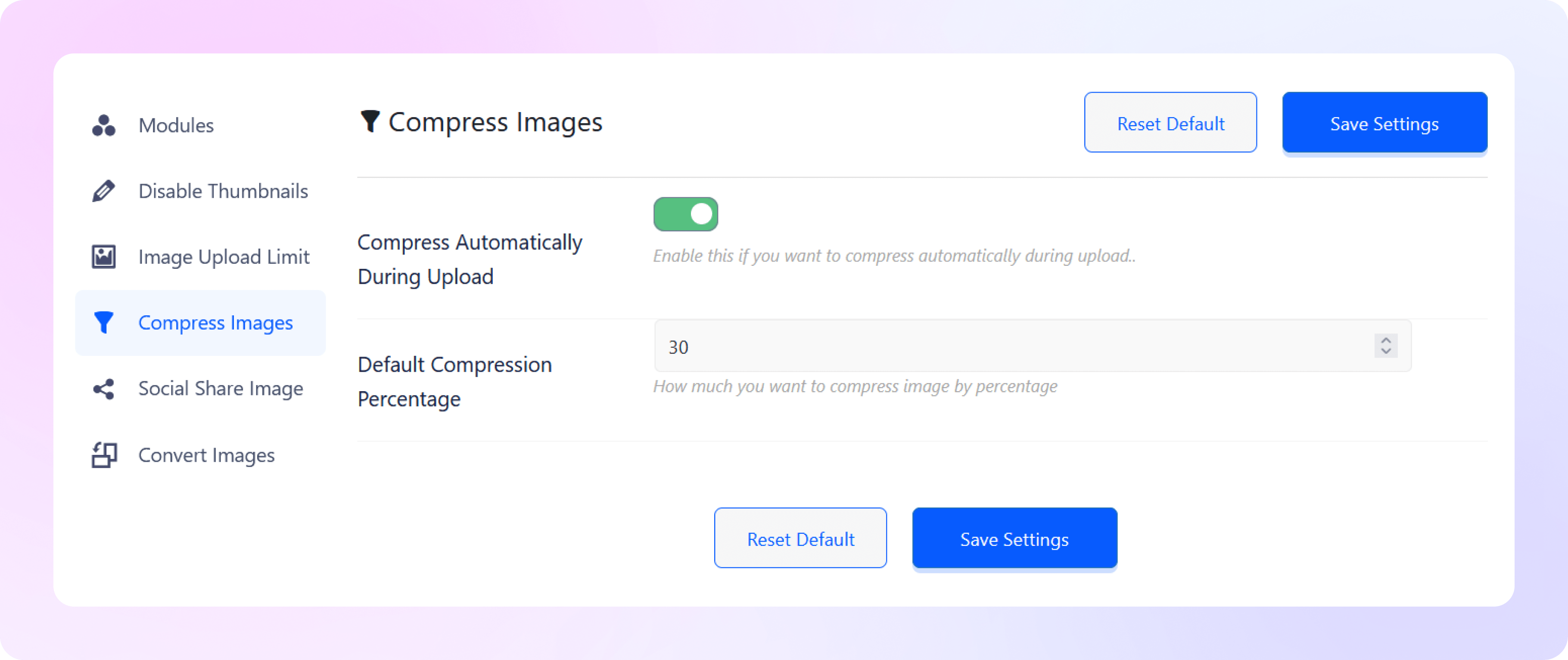The image size is (1568, 660).
Task: Click the bottom Save Settings button
Action: pos(1014,538)
